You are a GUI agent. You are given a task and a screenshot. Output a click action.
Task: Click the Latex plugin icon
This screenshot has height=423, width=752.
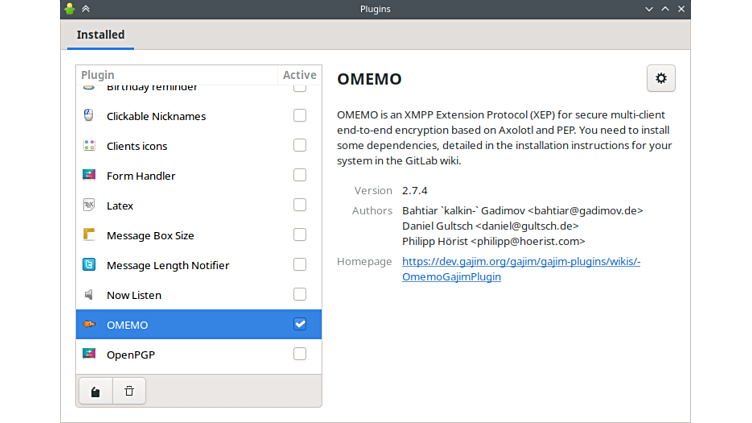point(88,206)
